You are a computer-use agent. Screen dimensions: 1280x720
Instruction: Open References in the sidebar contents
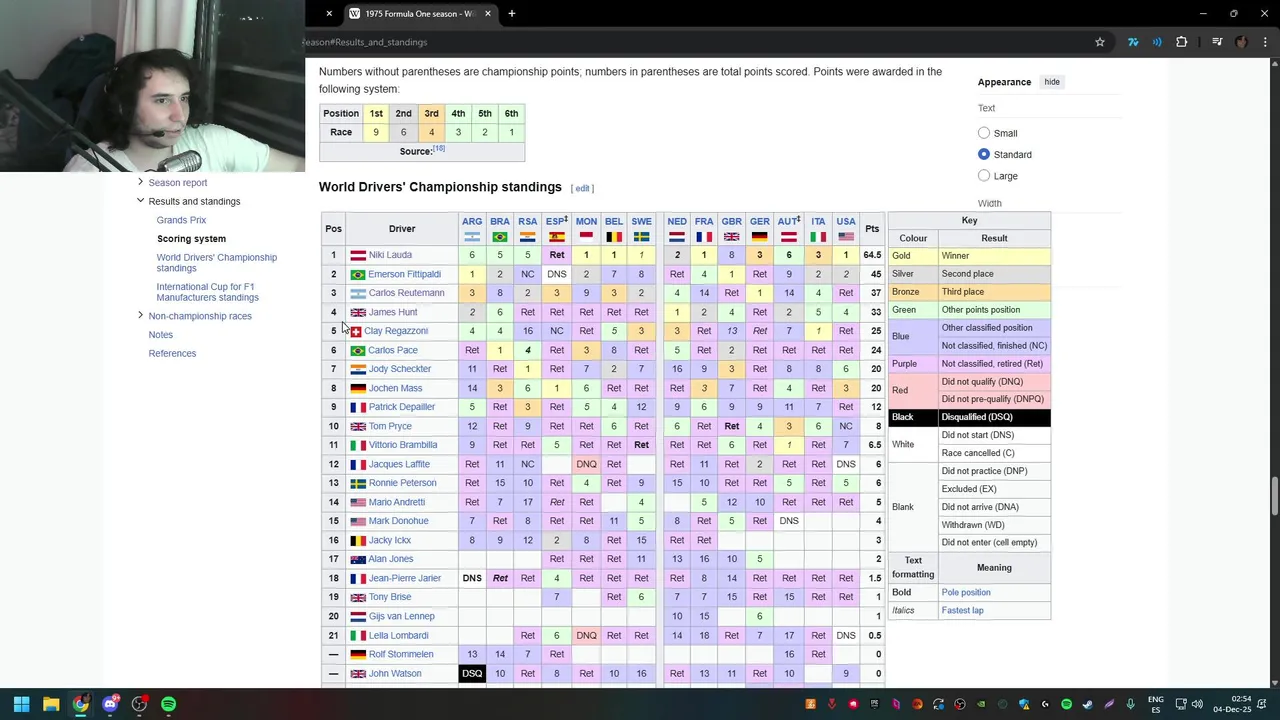172,353
